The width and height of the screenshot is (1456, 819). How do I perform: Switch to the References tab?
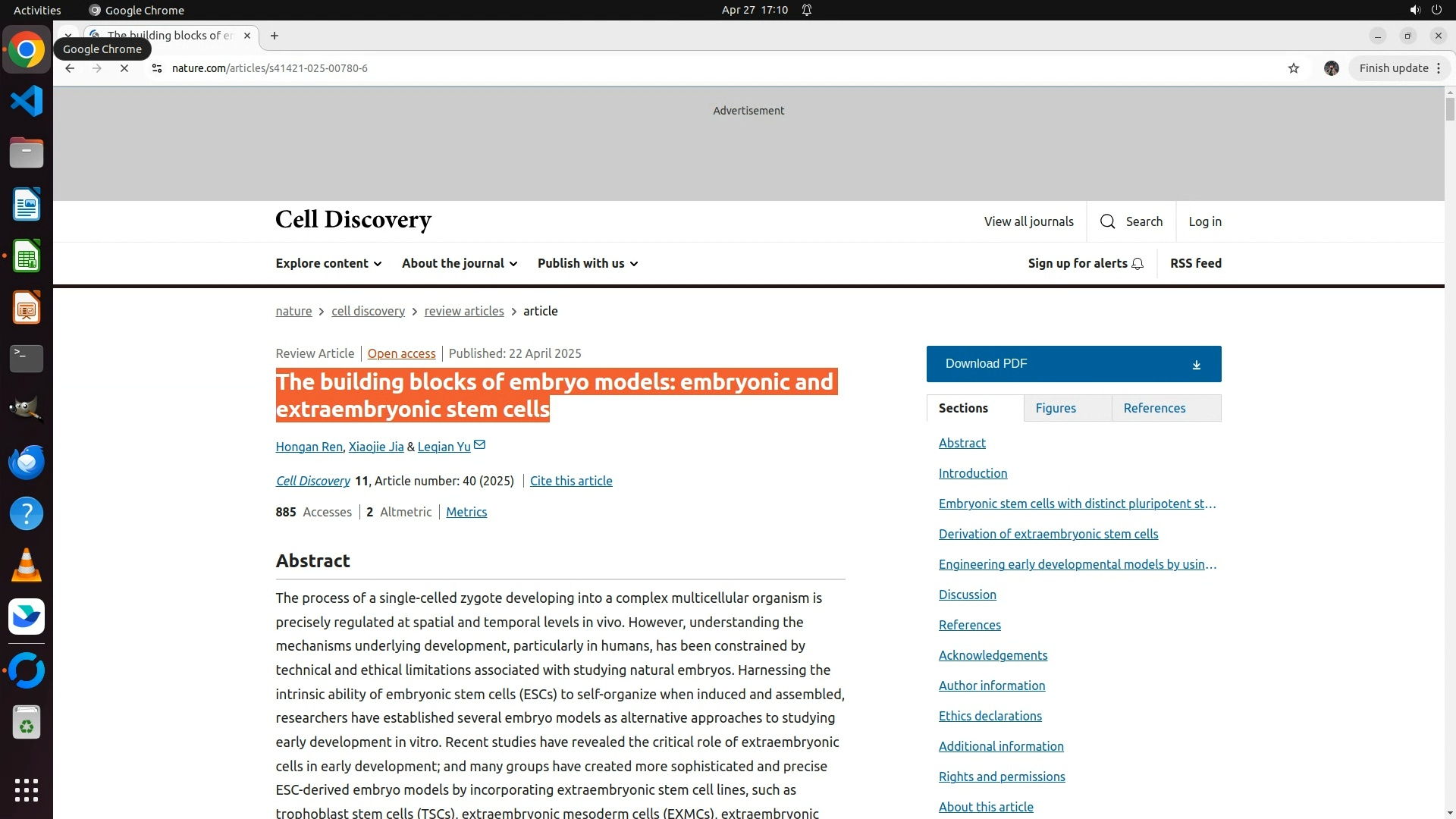[x=1154, y=408]
